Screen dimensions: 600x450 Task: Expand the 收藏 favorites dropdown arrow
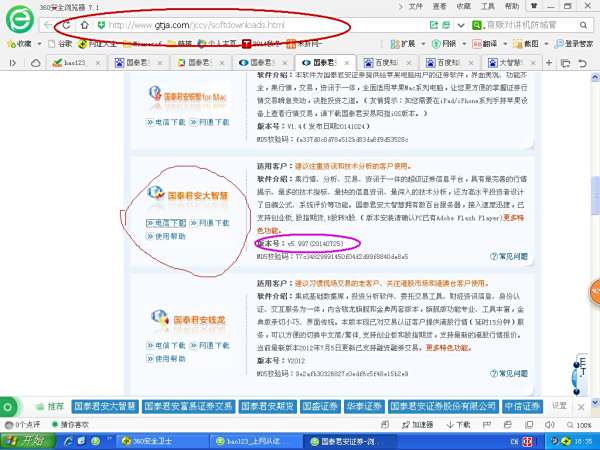pyautogui.click(x=39, y=44)
